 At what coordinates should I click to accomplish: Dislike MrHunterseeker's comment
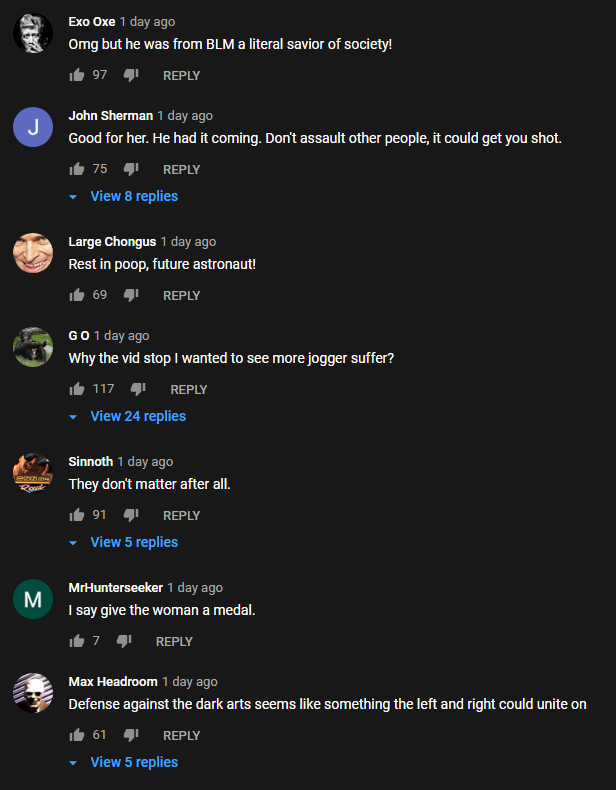pos(124,641)
